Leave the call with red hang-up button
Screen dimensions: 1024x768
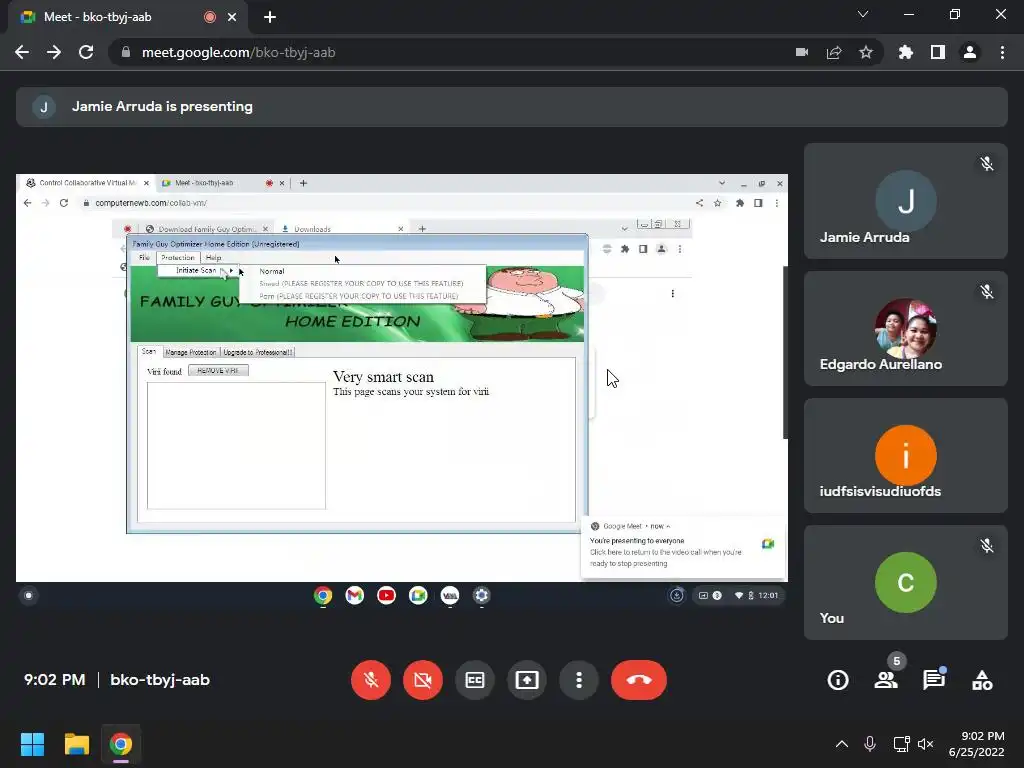639,680
